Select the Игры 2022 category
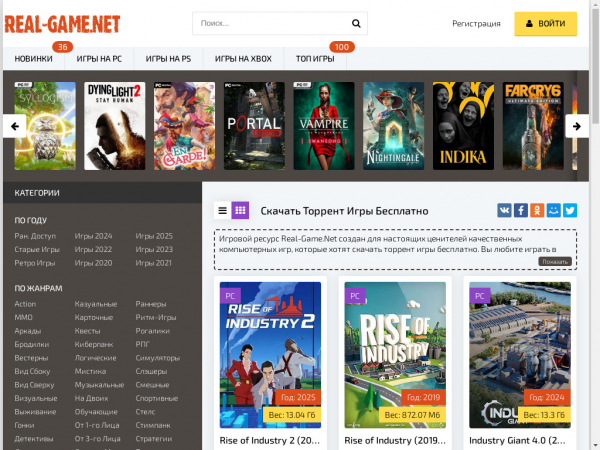 click(x=93, y=249)
